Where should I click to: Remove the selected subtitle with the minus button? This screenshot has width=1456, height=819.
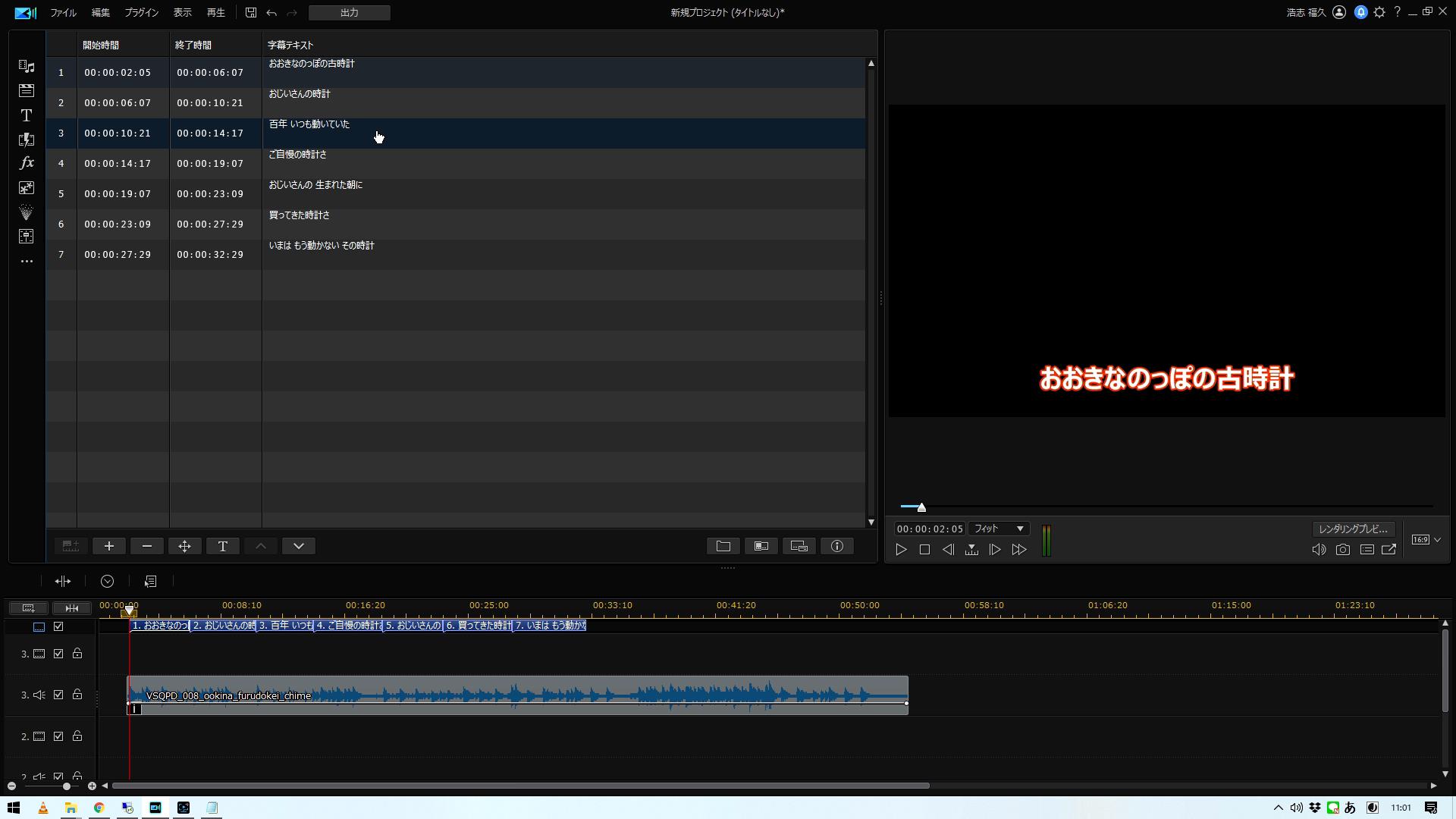point(147,546)
